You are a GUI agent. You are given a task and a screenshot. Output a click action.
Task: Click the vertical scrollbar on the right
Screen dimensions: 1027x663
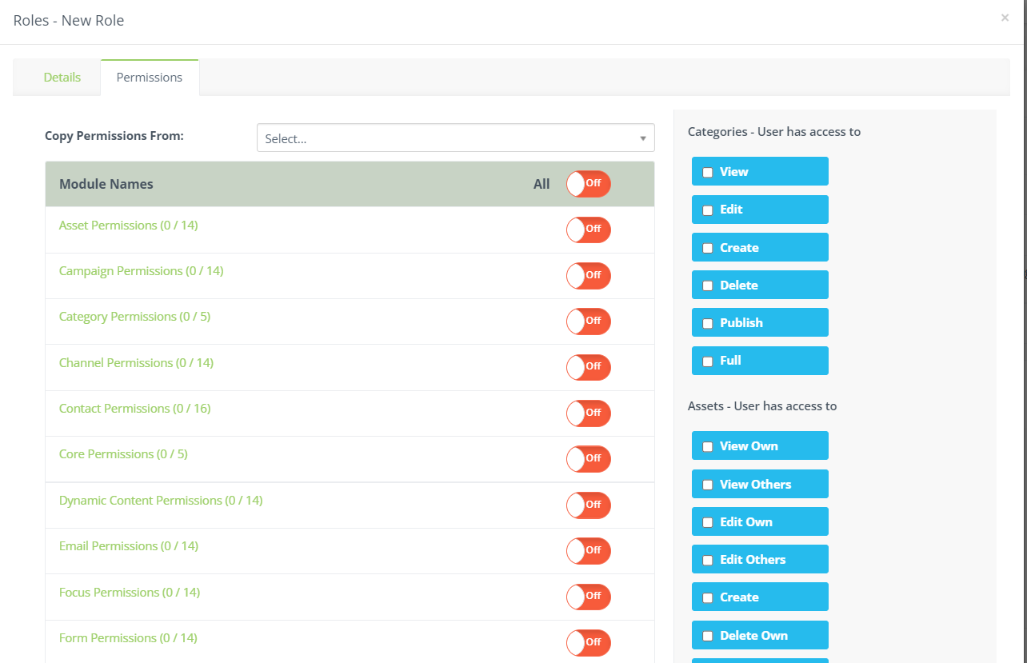[x=1021, y=300]
